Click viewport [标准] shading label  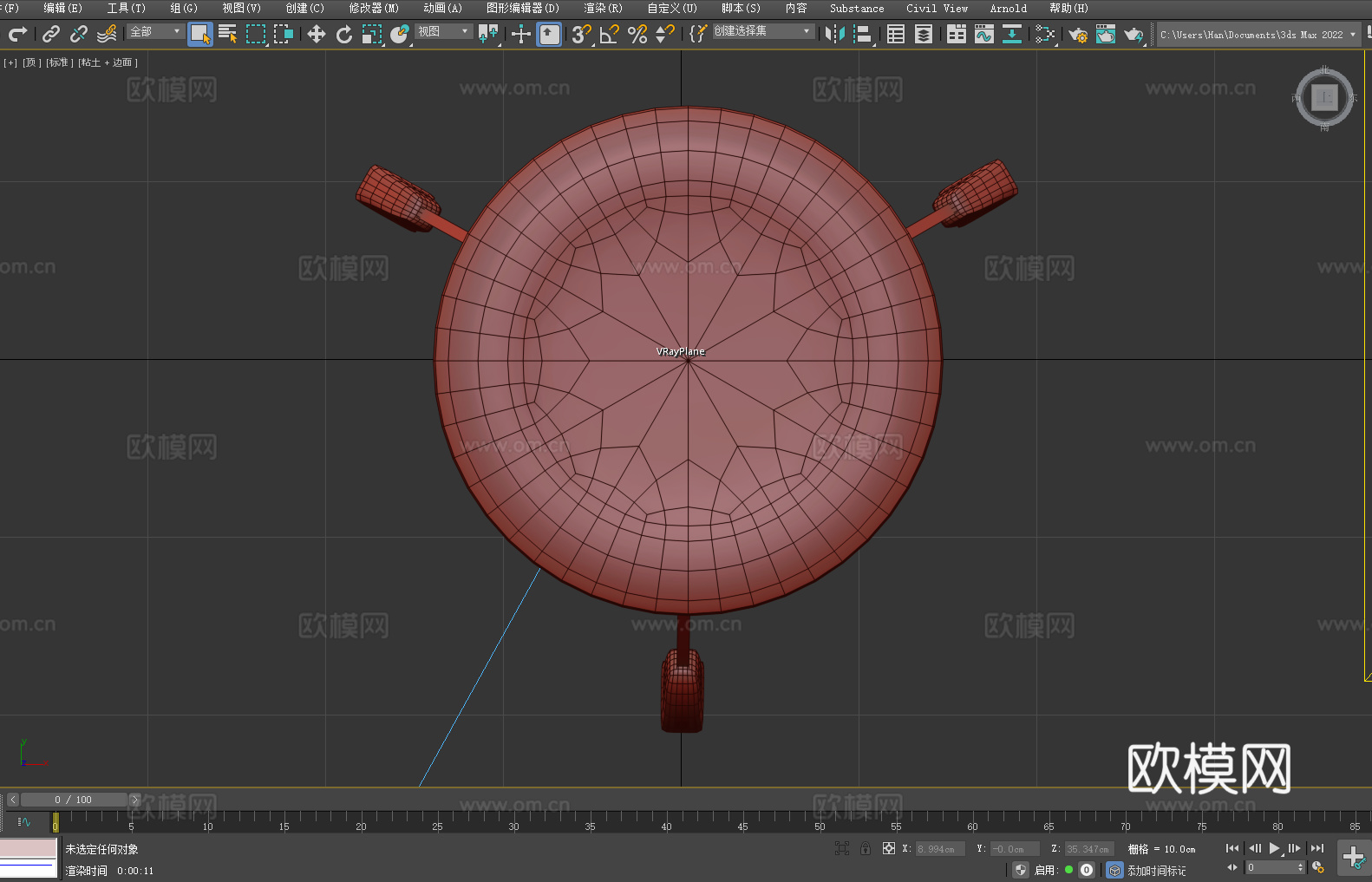tap(60, 62)
